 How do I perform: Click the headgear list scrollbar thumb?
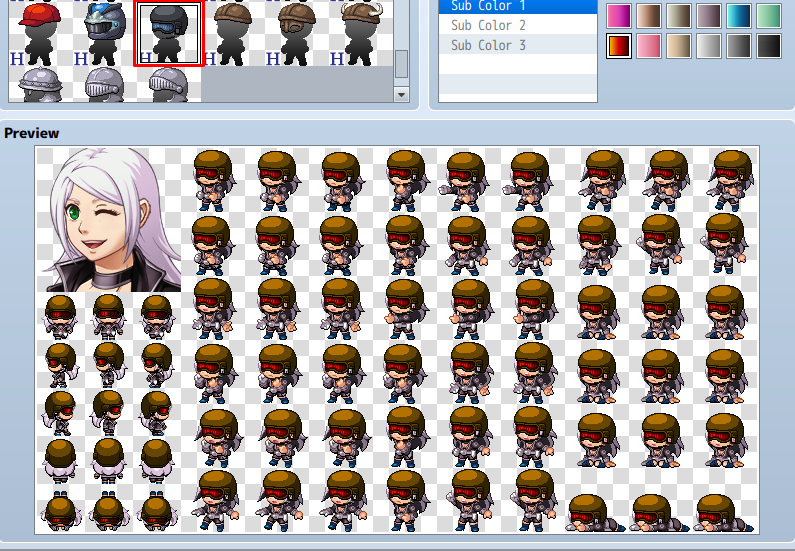tap(401, 64)
